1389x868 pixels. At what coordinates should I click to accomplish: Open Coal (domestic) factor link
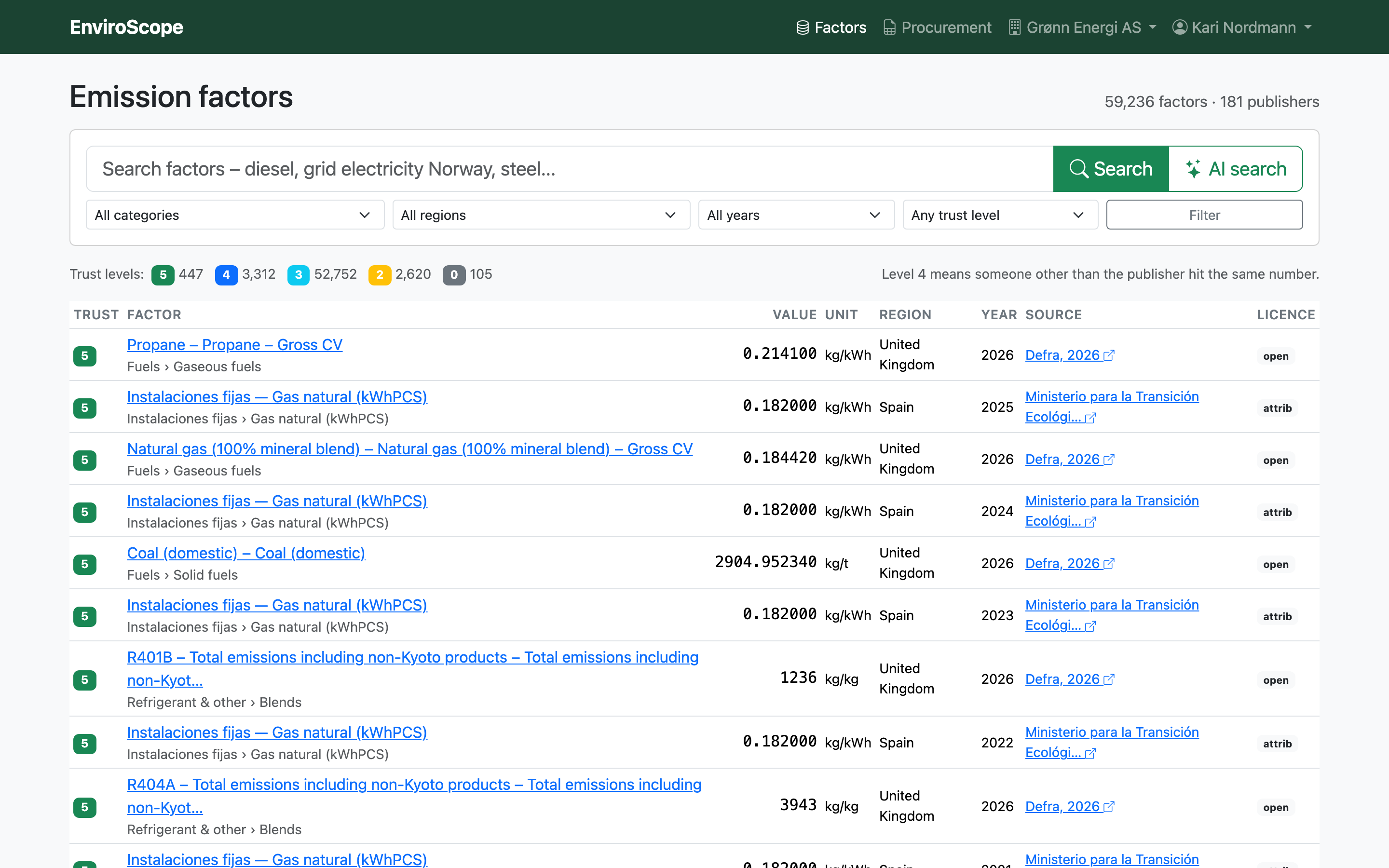pos(246,553)
